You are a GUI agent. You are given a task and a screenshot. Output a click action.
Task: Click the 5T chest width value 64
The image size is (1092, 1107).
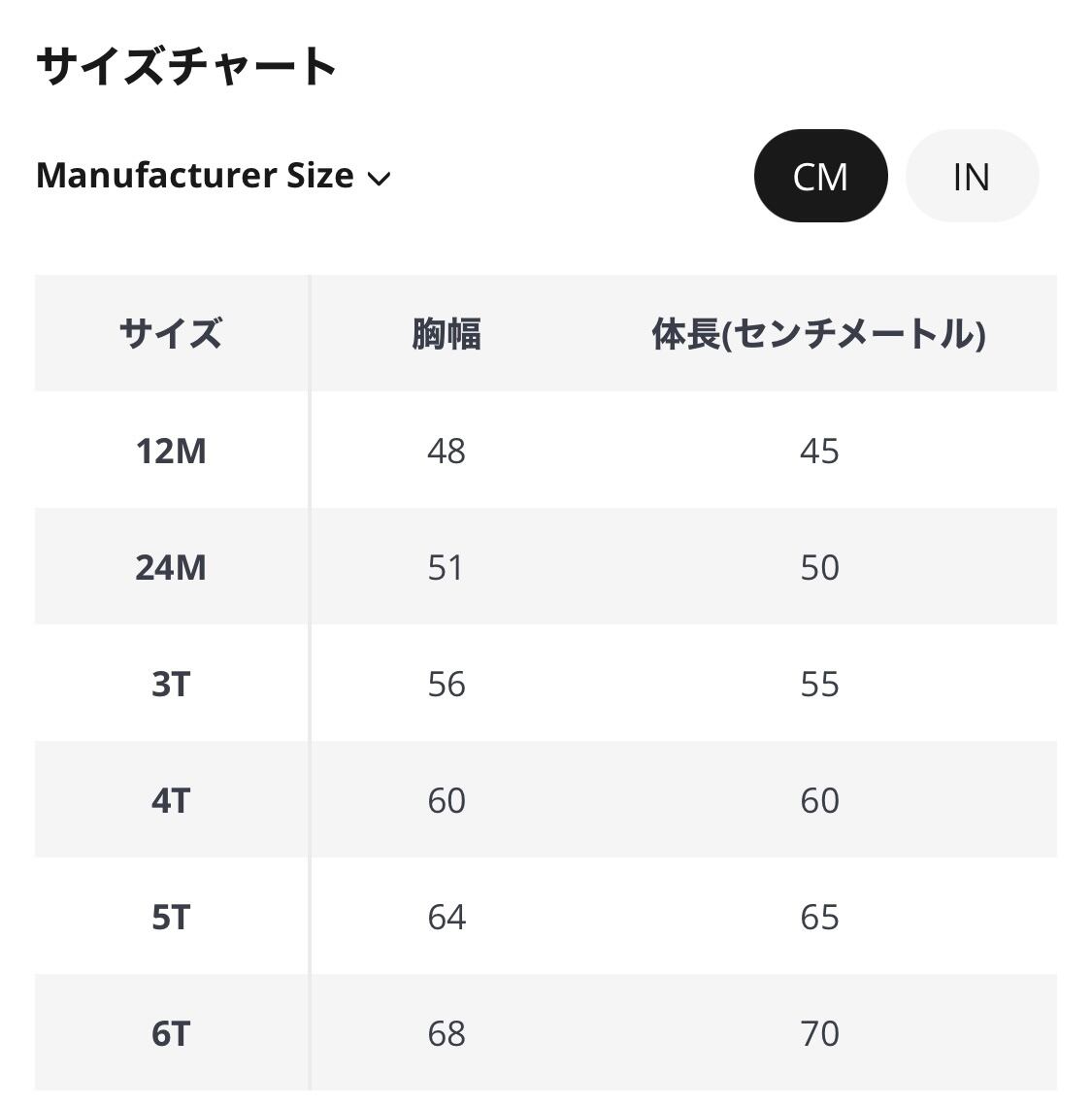click(447, 917)
